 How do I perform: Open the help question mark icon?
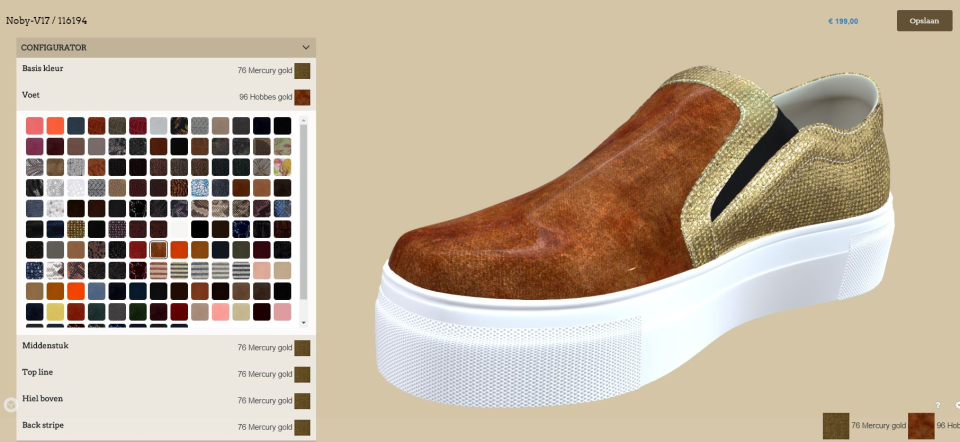pos(937,405)
